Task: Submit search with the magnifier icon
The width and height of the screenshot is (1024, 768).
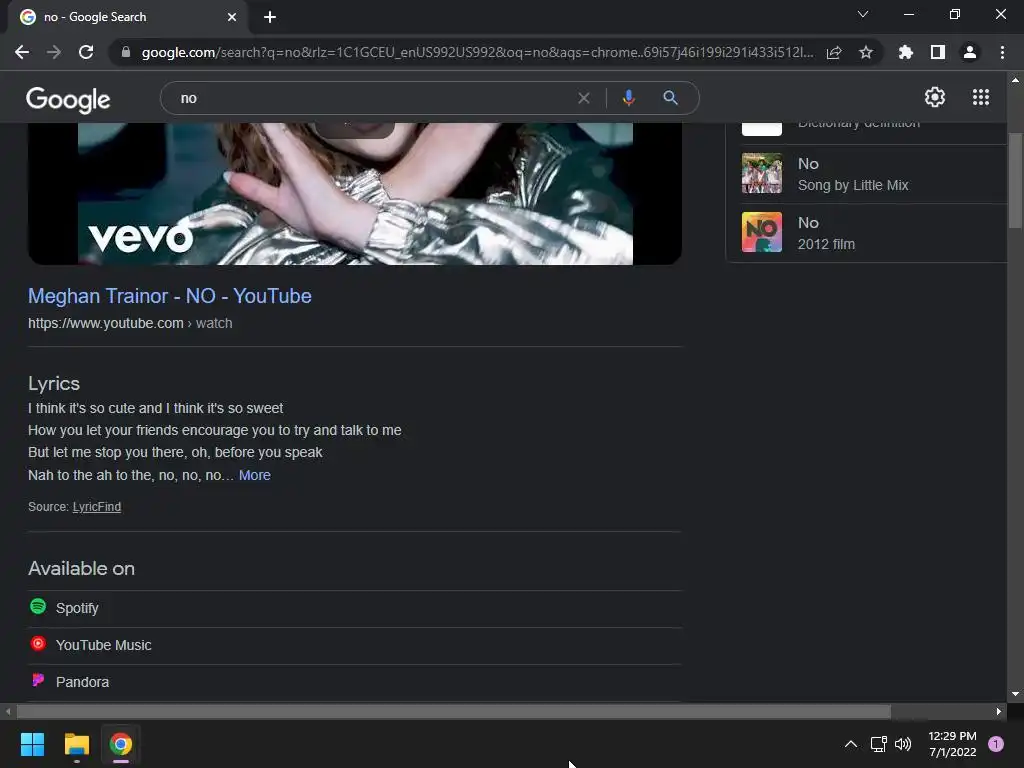Action: click(x=671, y=98)
